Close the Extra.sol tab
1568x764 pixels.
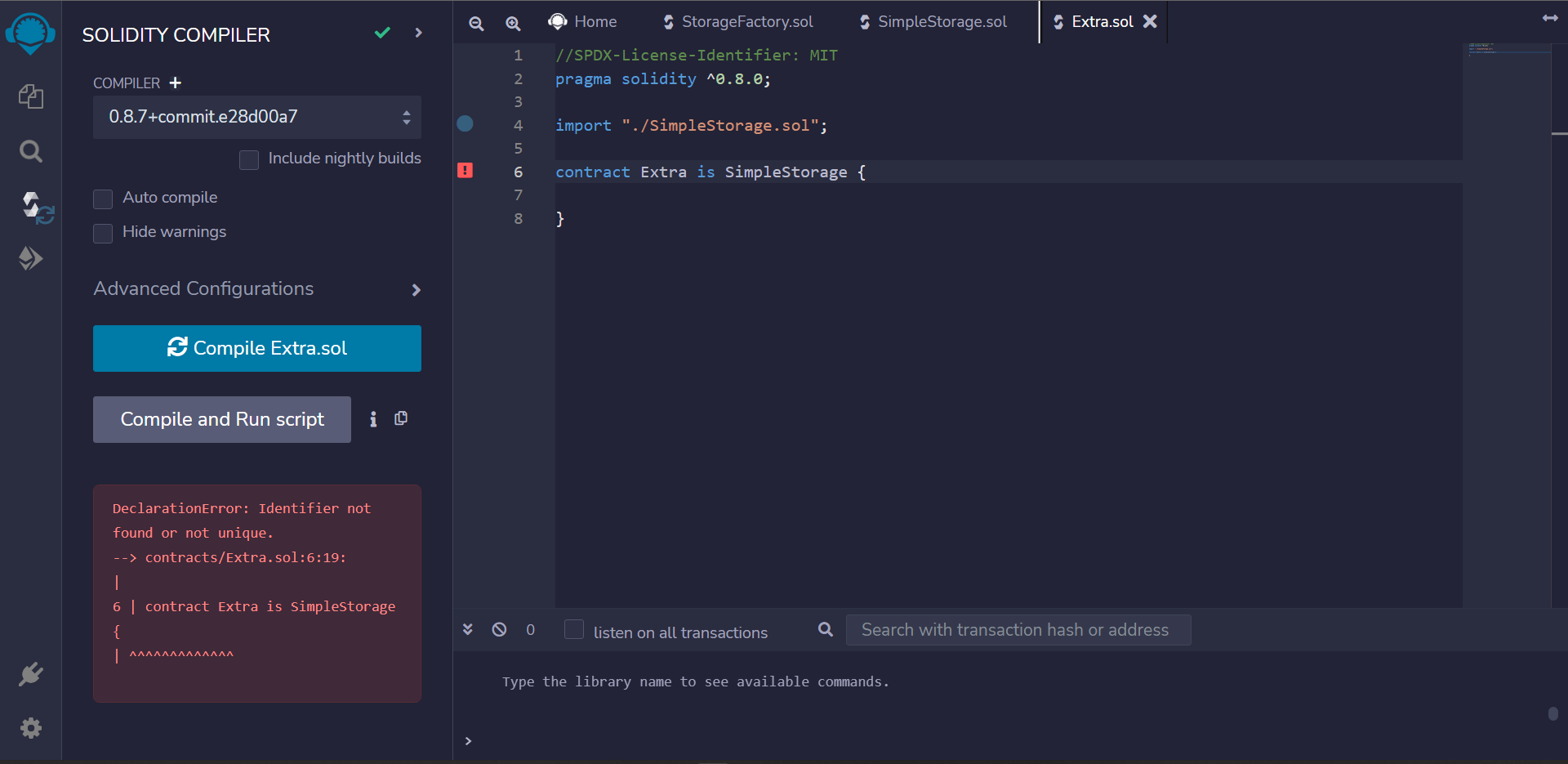(x=1150, y=21)
